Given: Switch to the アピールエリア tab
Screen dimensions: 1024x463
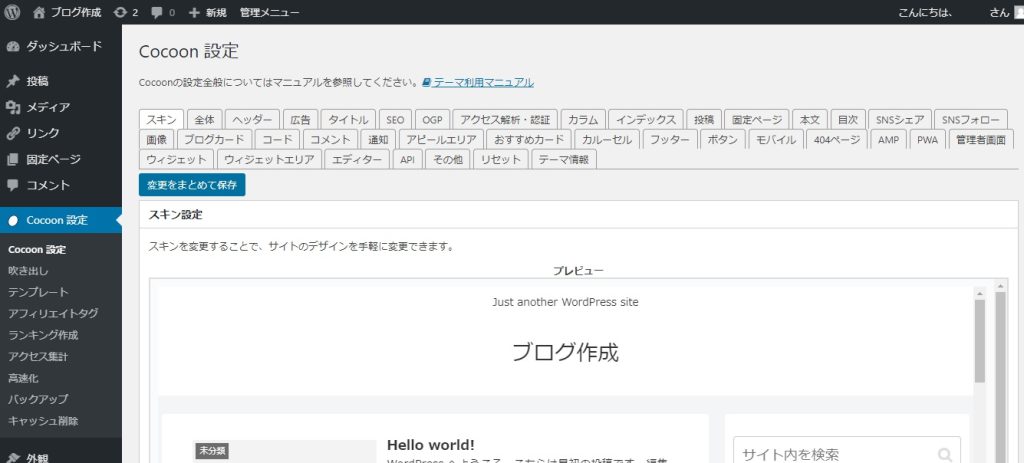Looking at the screenshot, I should pos(442,139).
